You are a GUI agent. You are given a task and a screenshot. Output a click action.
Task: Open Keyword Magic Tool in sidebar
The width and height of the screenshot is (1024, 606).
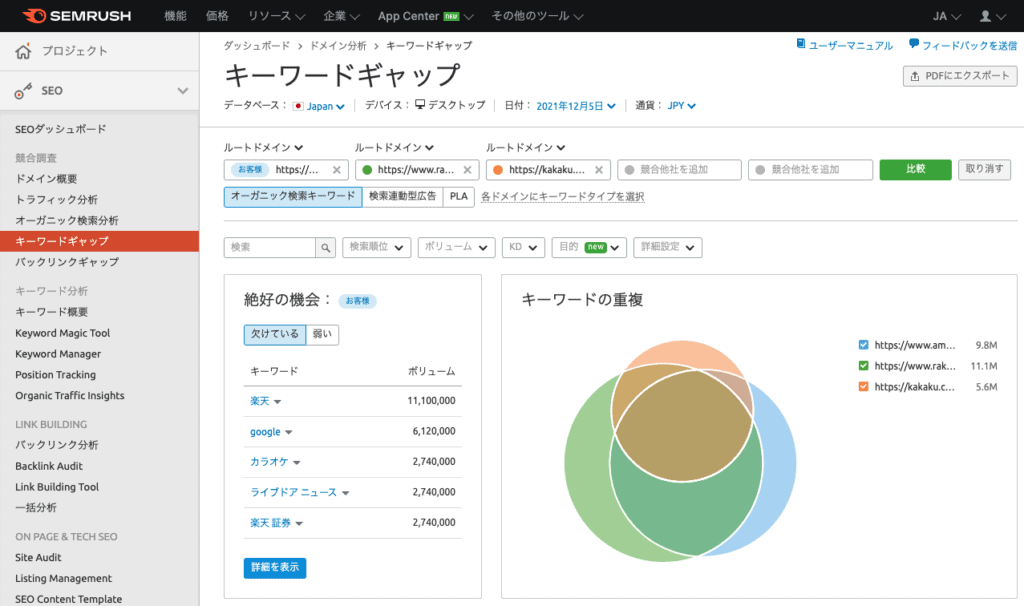63,333
